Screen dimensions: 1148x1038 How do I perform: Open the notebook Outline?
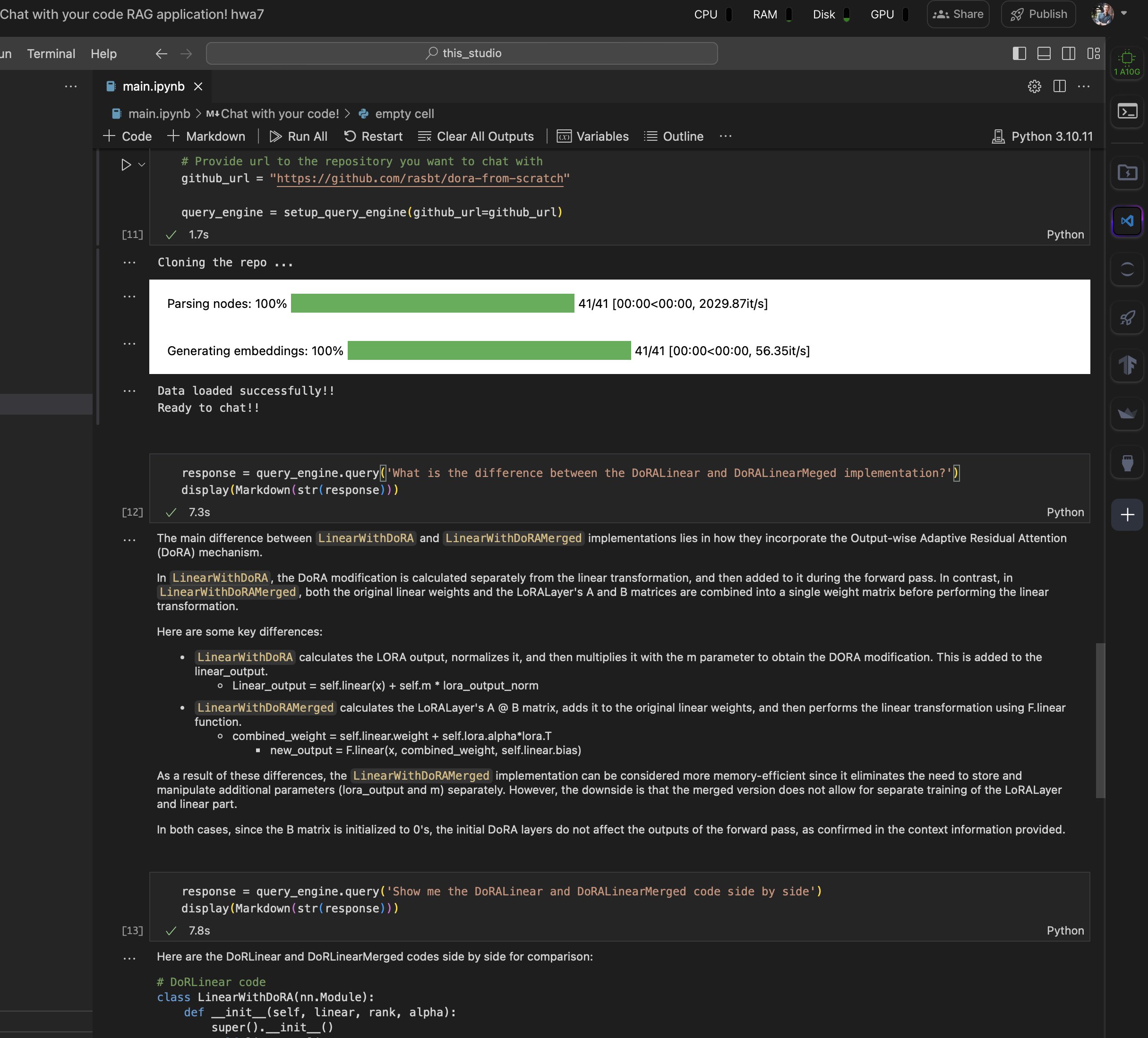(674, 136)
